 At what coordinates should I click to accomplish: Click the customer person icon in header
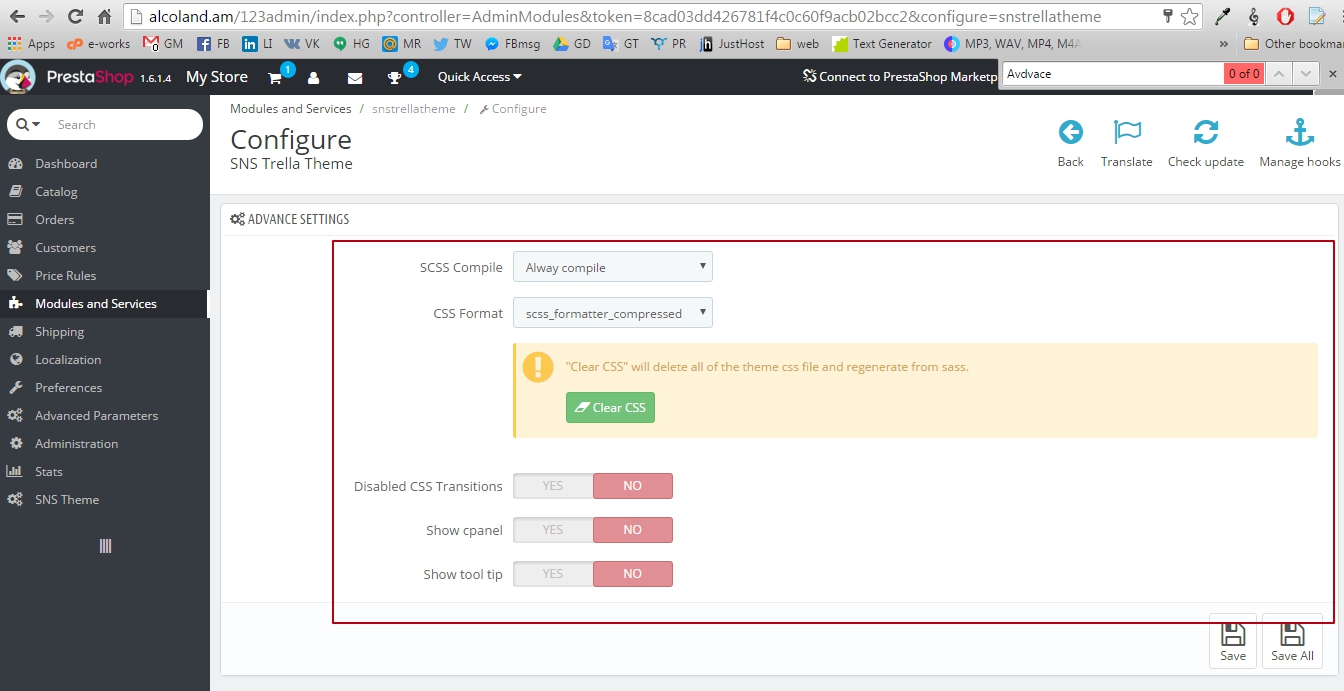click(x=314, y=78)
